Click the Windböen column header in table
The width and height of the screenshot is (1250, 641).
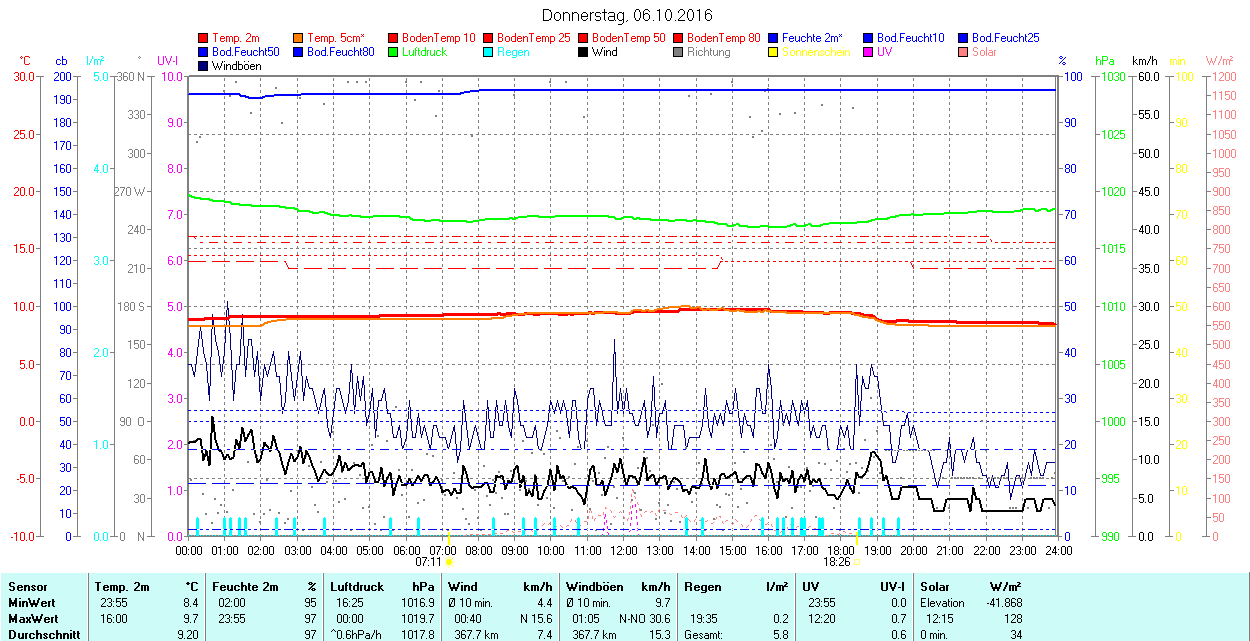pyautogui.click(x=594, y=587)
